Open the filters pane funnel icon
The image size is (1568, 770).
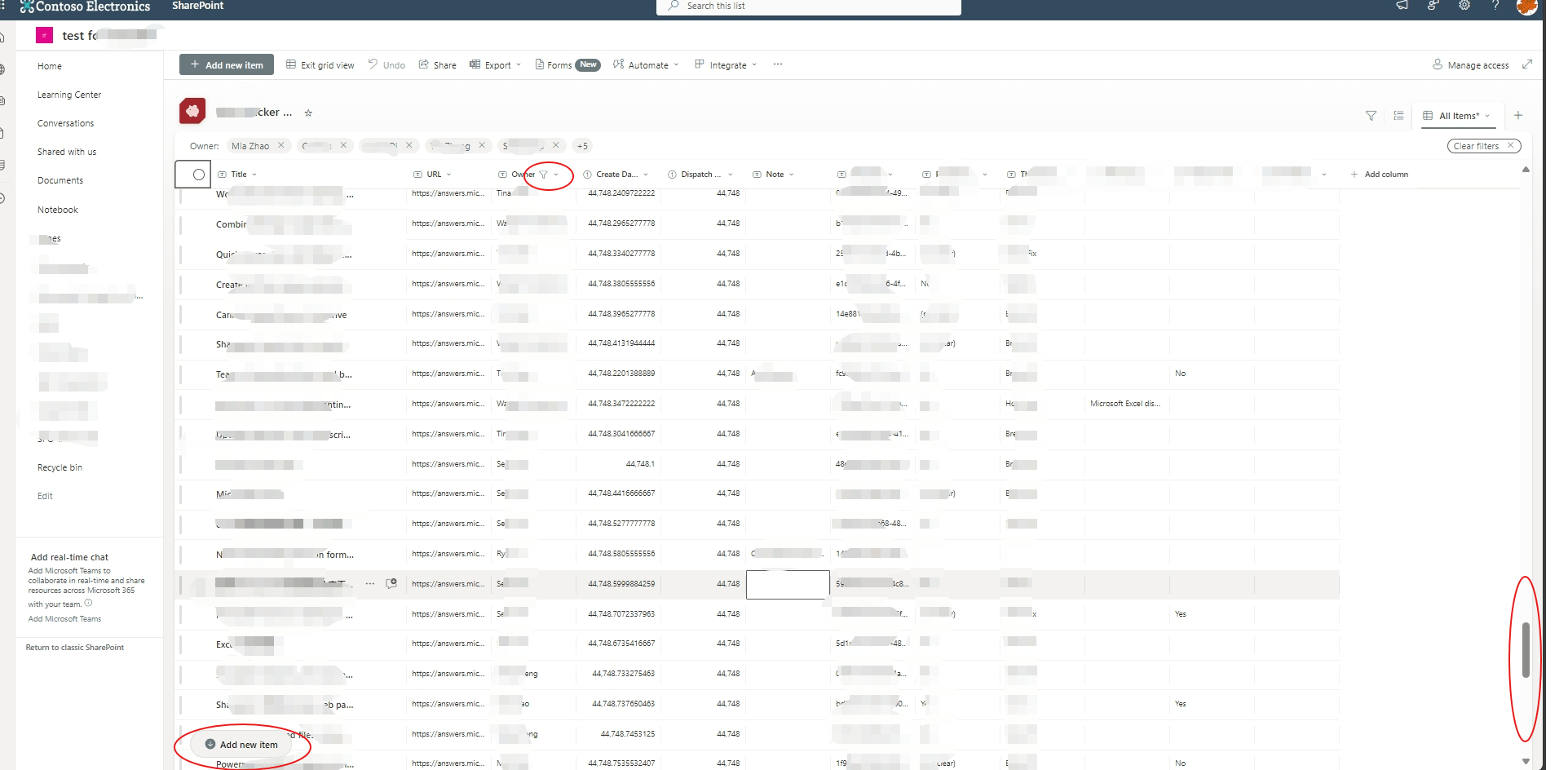tap(1371, 116)
